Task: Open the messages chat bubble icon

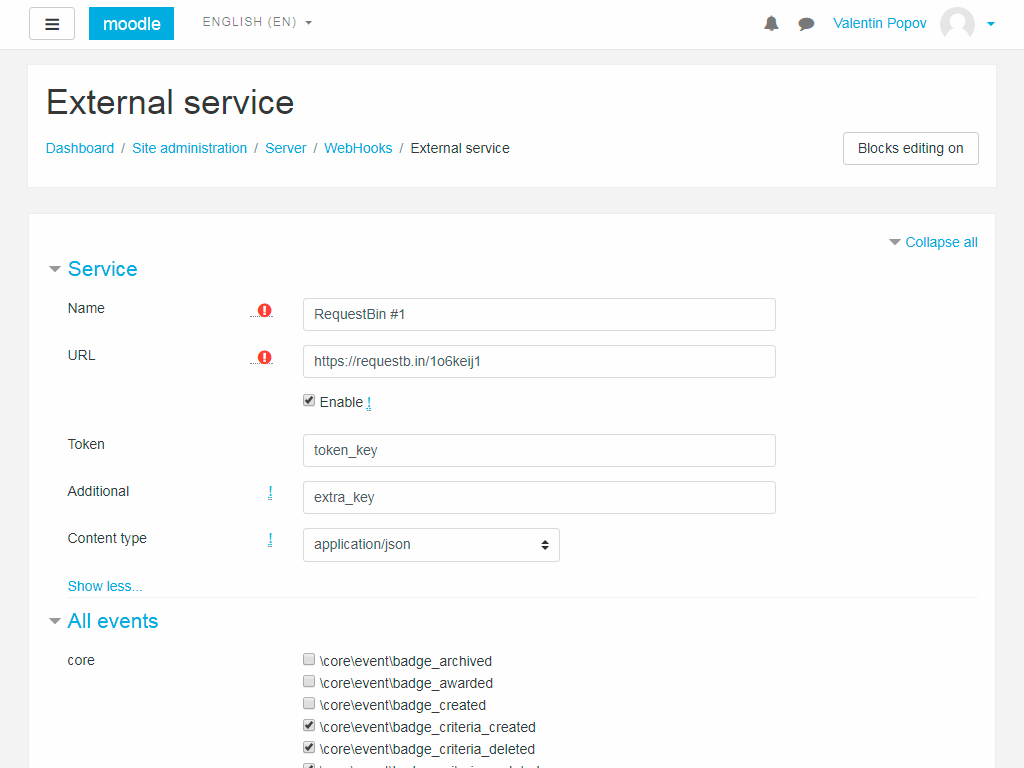Action: coord(806,24)
